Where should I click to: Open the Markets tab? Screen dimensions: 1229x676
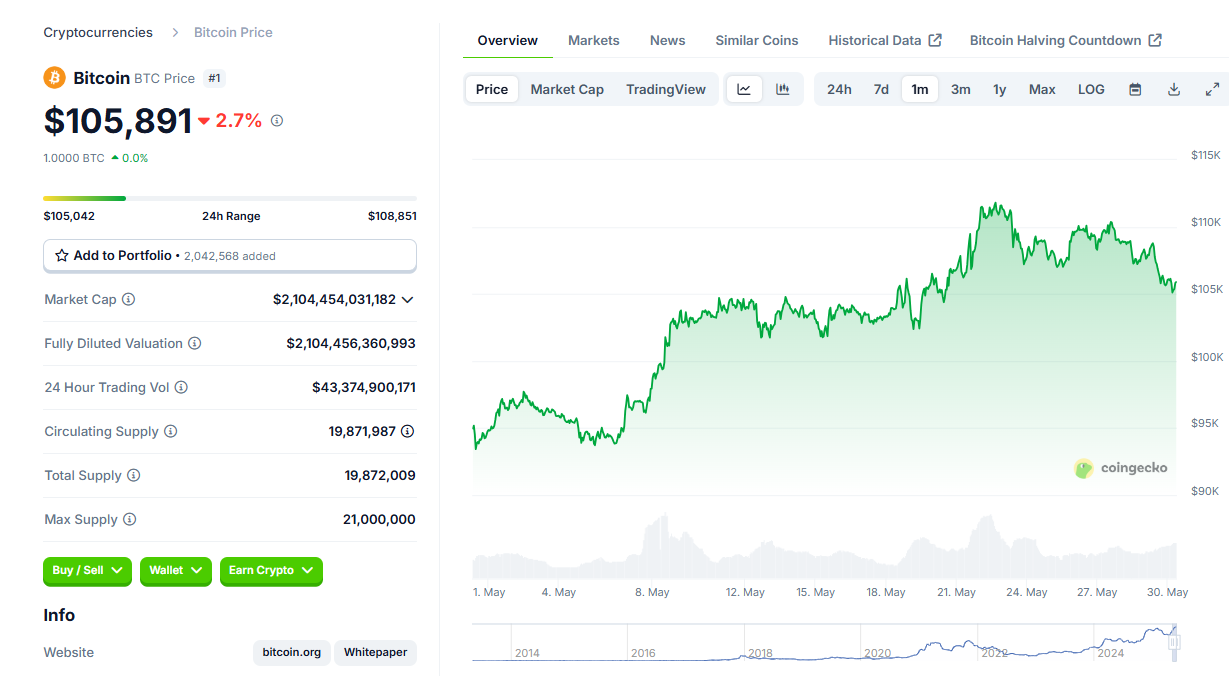(594, 40)
